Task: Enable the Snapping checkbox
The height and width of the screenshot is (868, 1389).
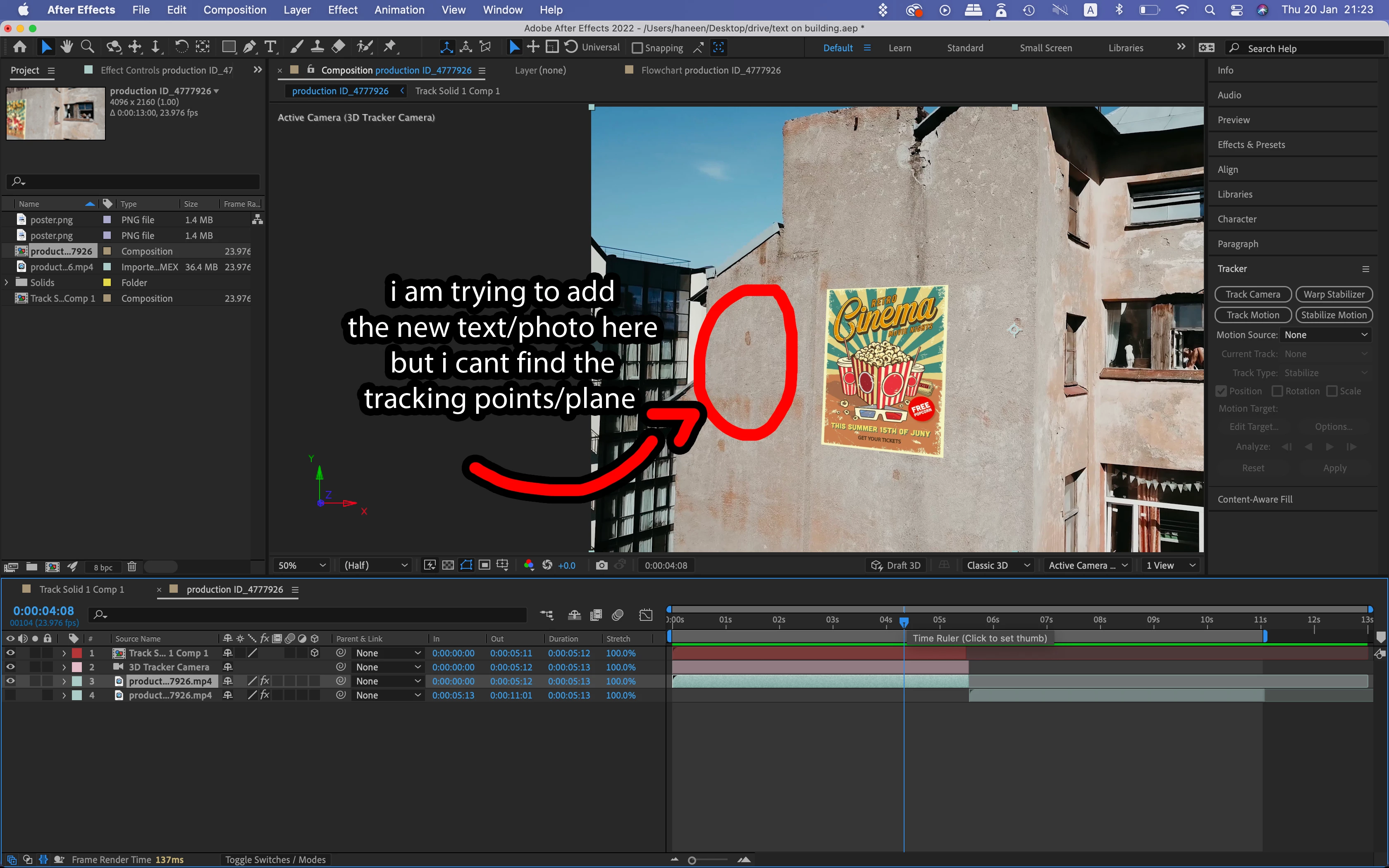Action: pyautogui.click(x=637, y=48)
